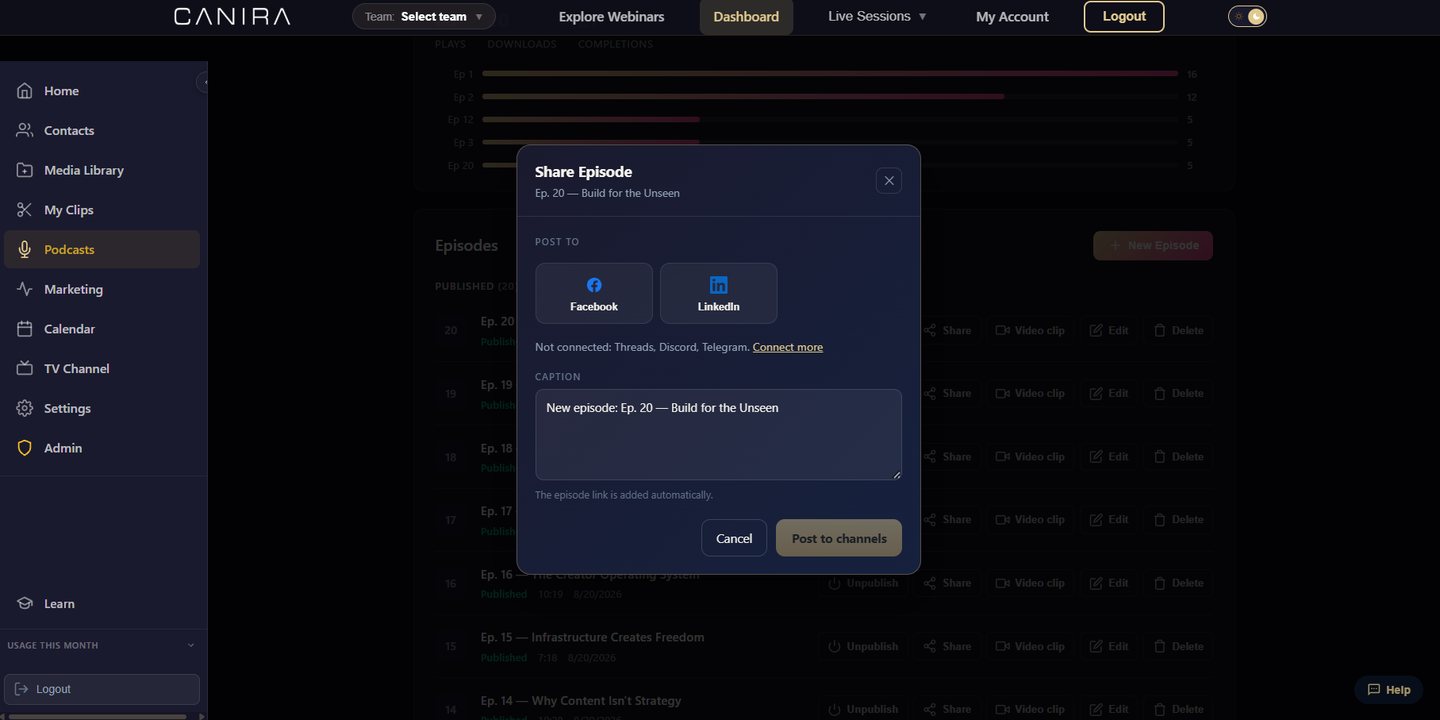
Task: Close the Share Episode dialog
Action: [888, 181]
